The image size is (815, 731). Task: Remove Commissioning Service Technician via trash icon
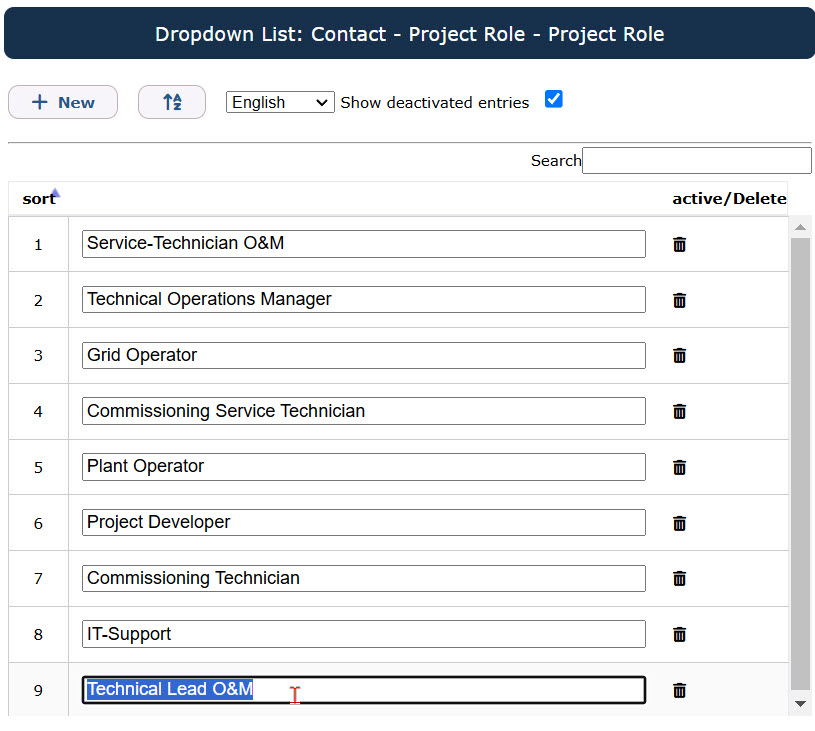tap(679, 411)
